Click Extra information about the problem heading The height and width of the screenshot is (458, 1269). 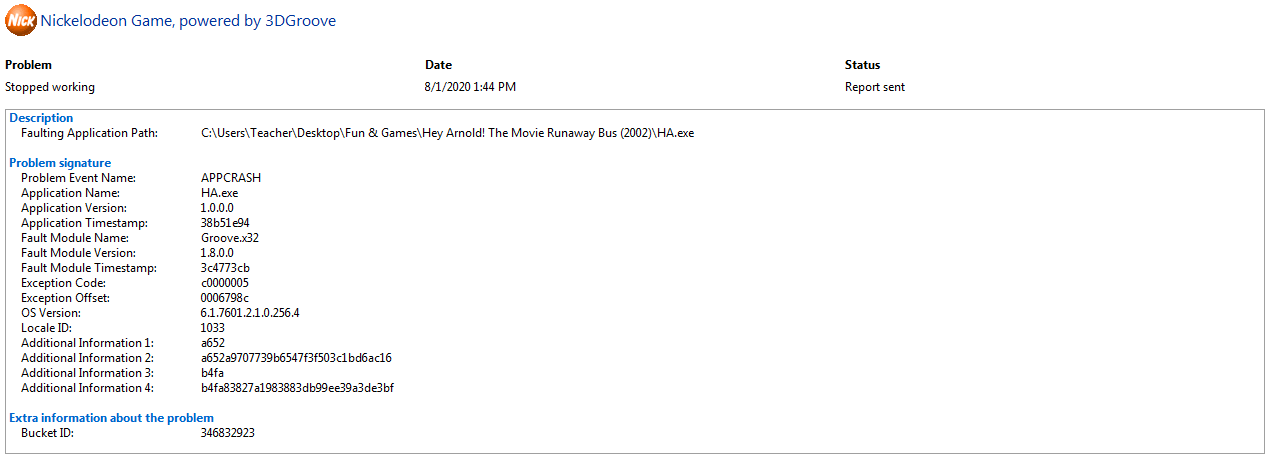(x=111, y=418)
